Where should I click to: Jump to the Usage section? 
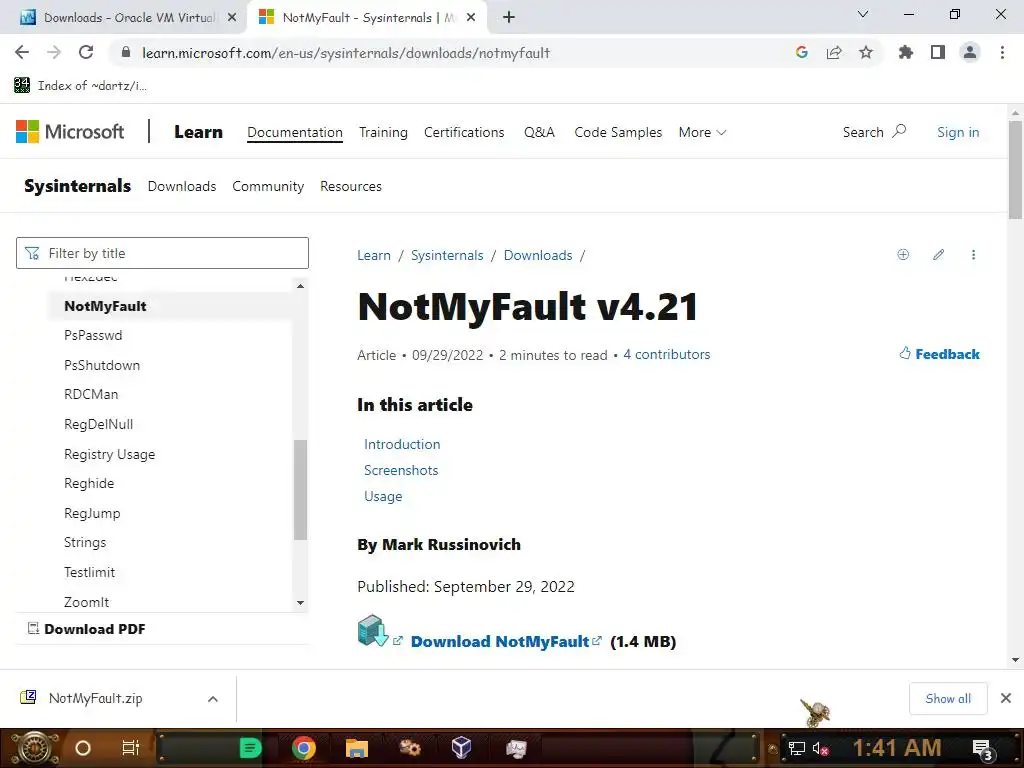click(383, 496)
